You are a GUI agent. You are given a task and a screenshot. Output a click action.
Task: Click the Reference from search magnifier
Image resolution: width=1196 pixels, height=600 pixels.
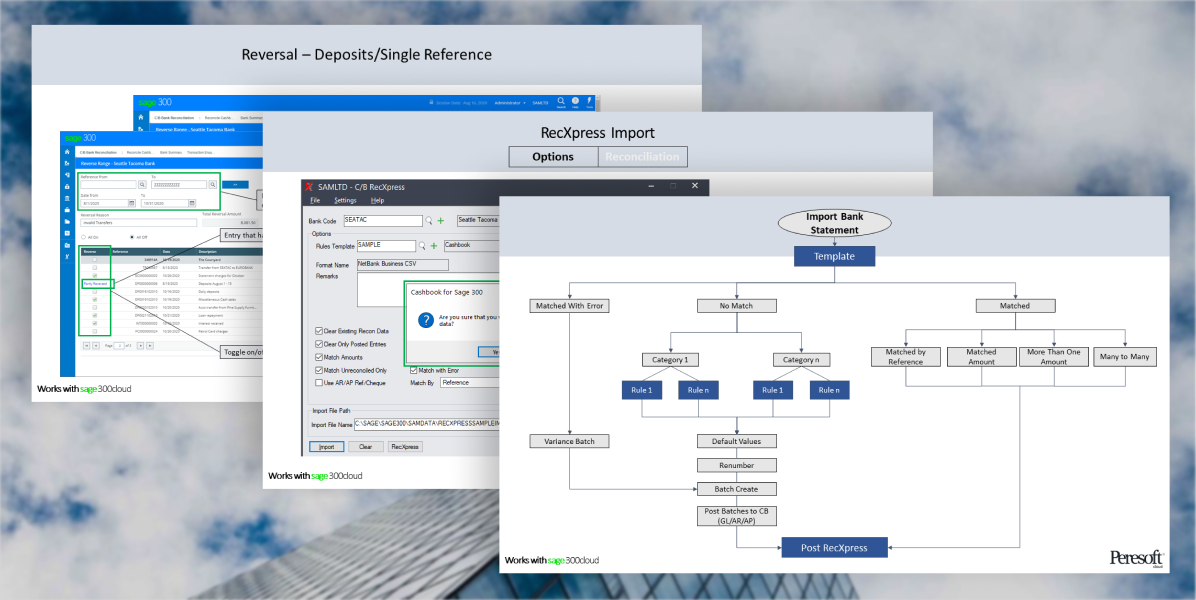143,184
